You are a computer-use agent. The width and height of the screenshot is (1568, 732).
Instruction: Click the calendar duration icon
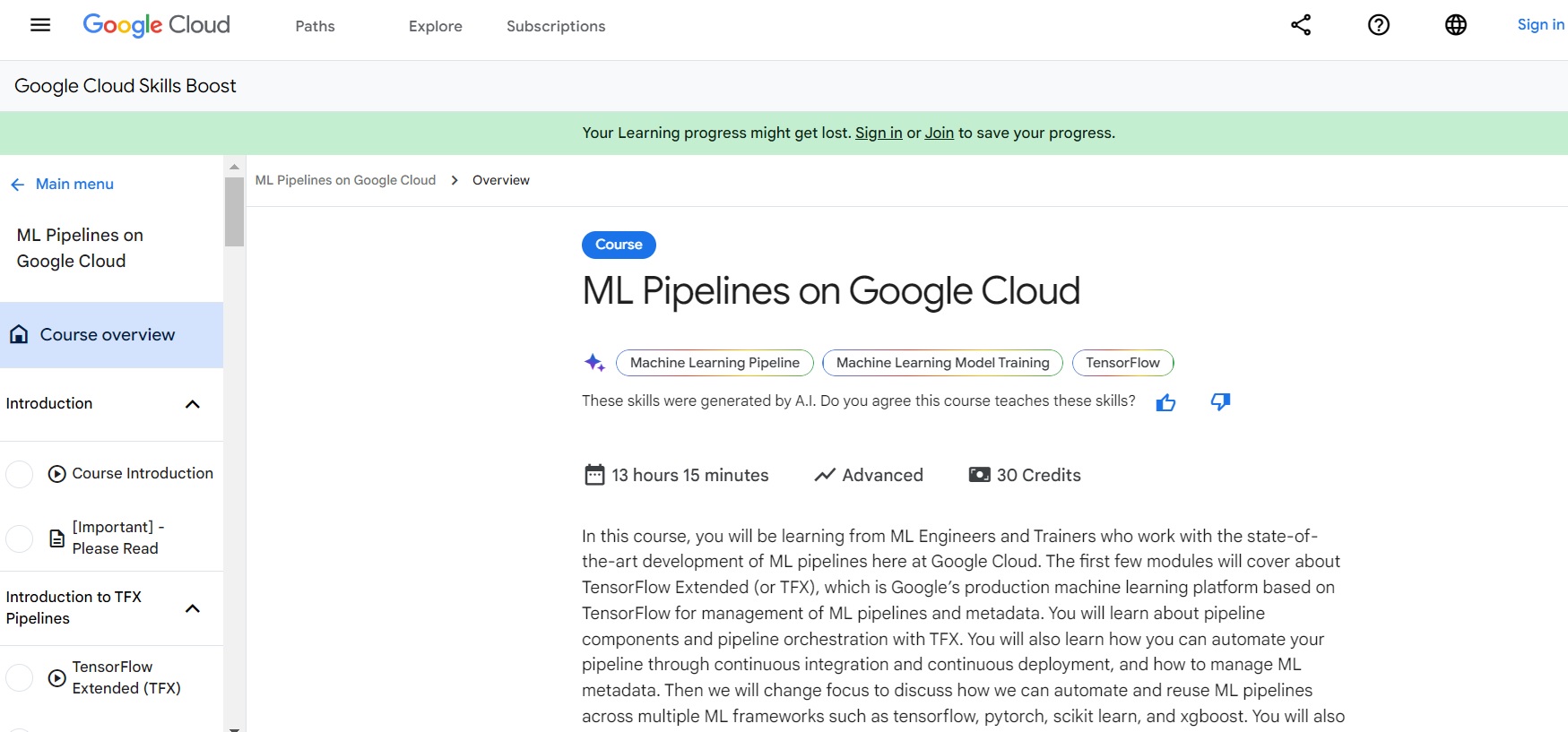[x=594, y=475]
